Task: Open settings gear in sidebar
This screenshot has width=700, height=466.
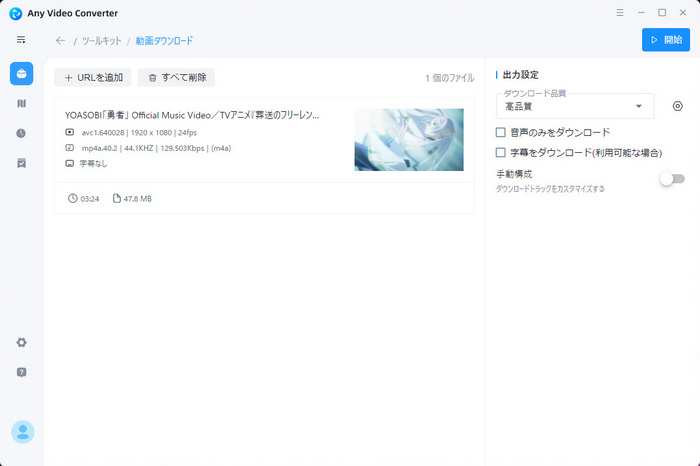Action: click(21, 342)
